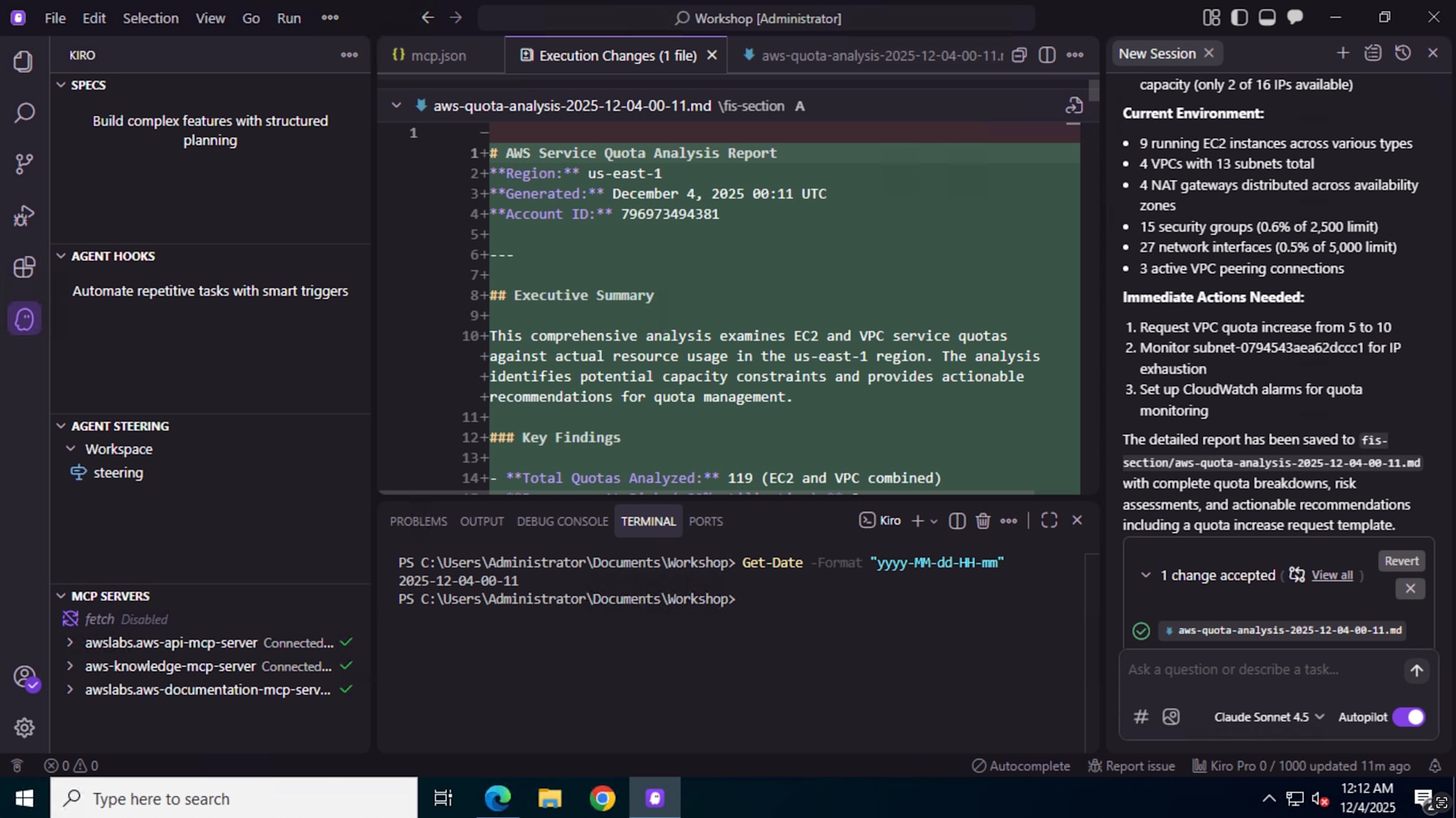
Task: Split the terminal using split icon
Action: pos(957,521)
